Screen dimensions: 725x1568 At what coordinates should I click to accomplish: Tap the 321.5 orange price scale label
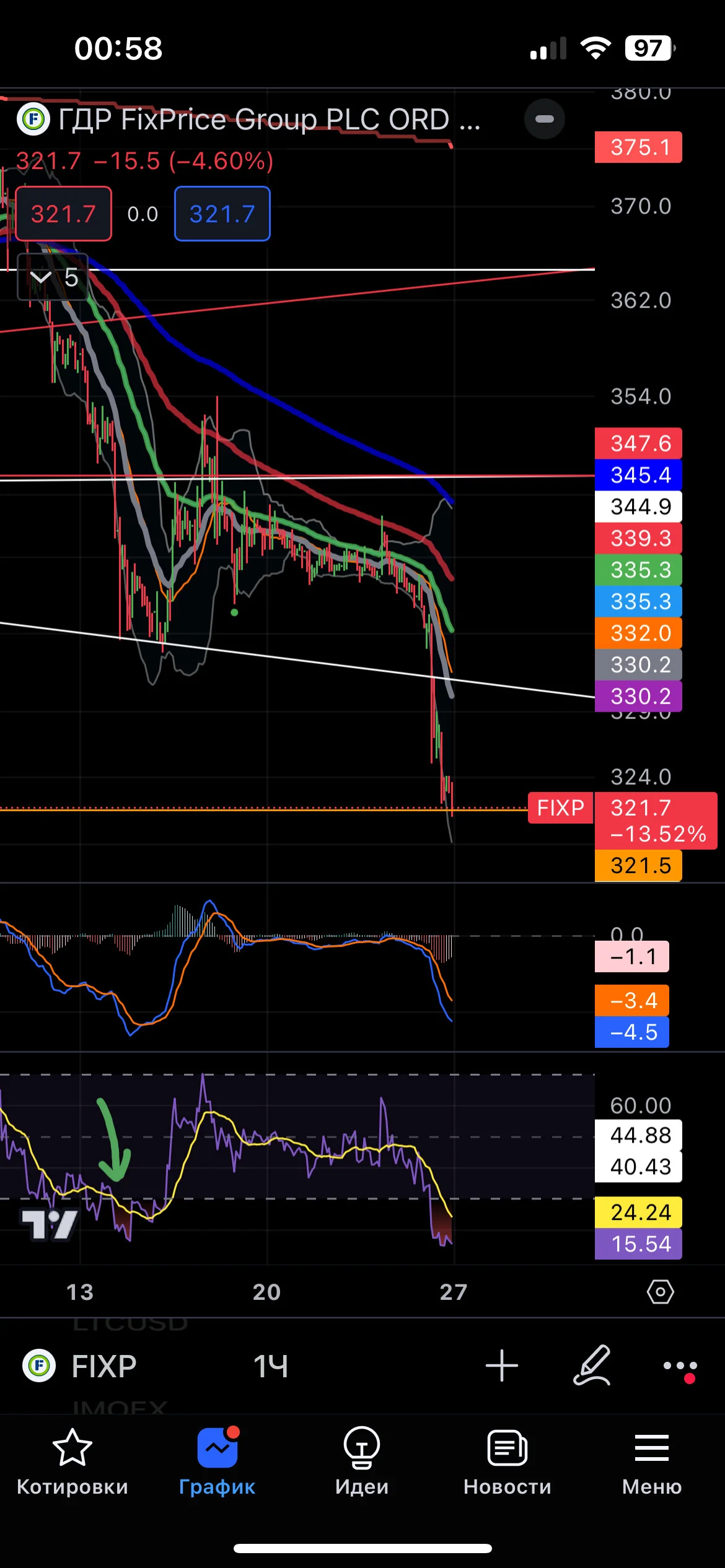638,865
